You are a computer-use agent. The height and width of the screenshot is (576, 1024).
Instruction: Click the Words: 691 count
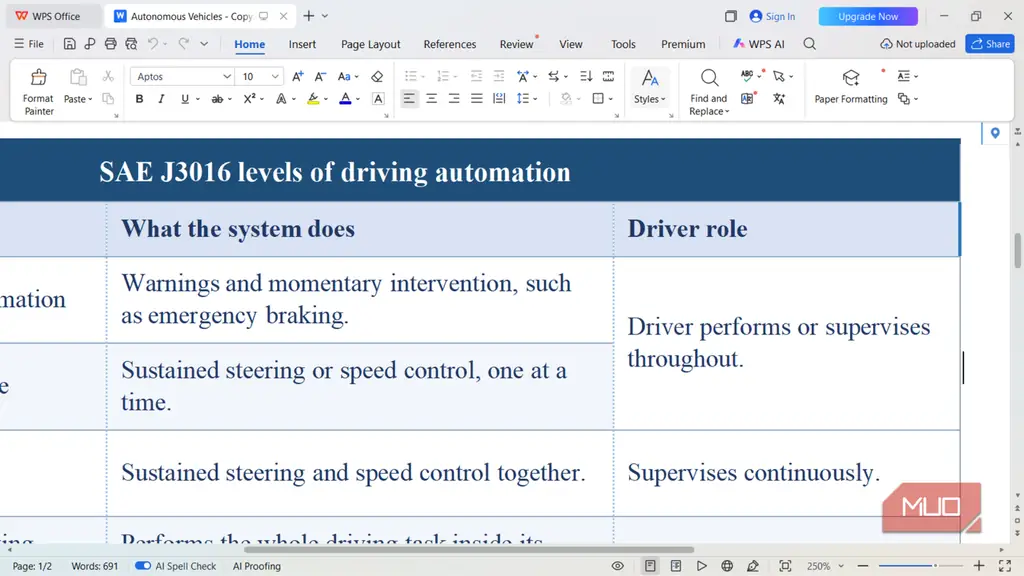click(x=95, y=566)
